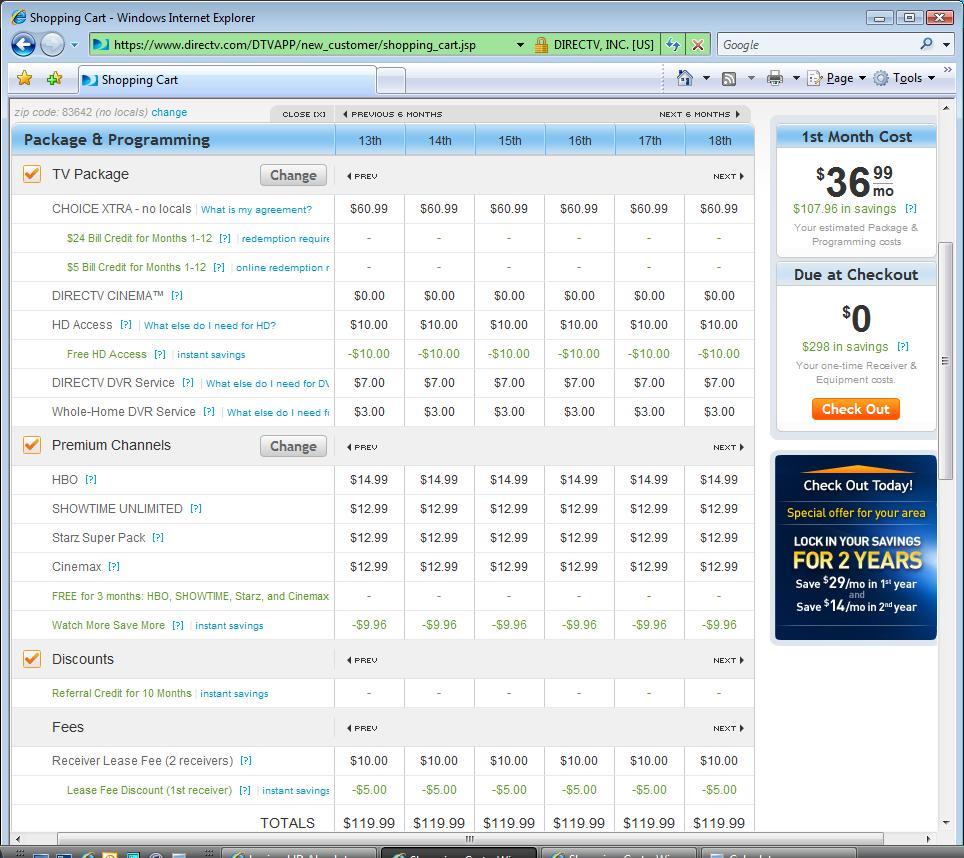Open help [?] for Watch More Save More

point(178,625)
